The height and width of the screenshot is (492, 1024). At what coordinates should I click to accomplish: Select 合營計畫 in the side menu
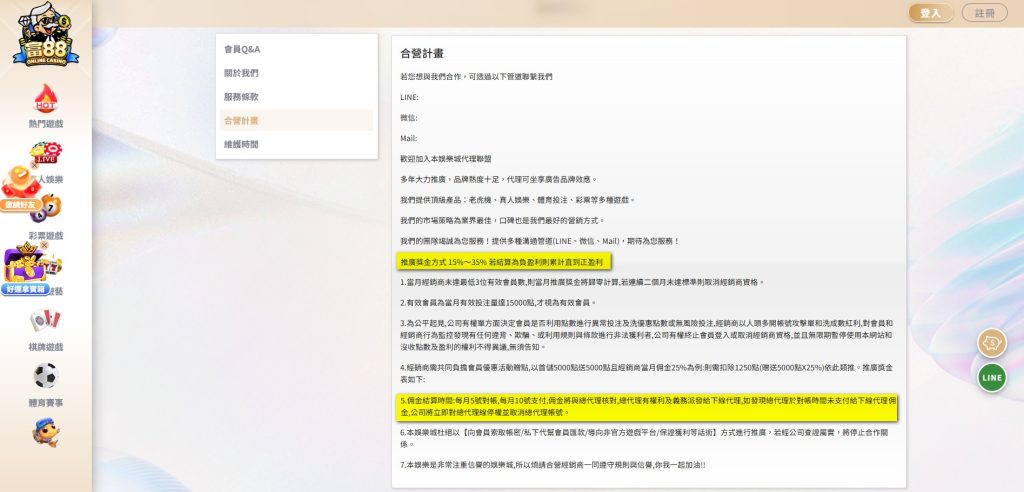click(x=296, y=120)
